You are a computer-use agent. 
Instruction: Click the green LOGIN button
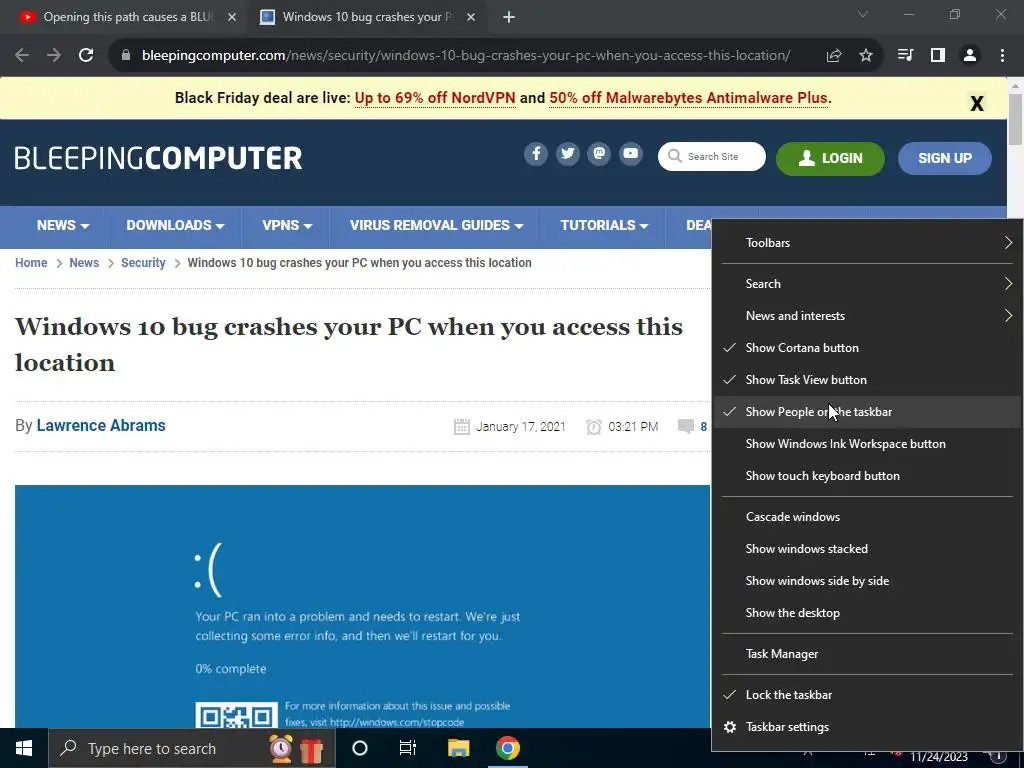pyautogui.click(x=830, y=158)
